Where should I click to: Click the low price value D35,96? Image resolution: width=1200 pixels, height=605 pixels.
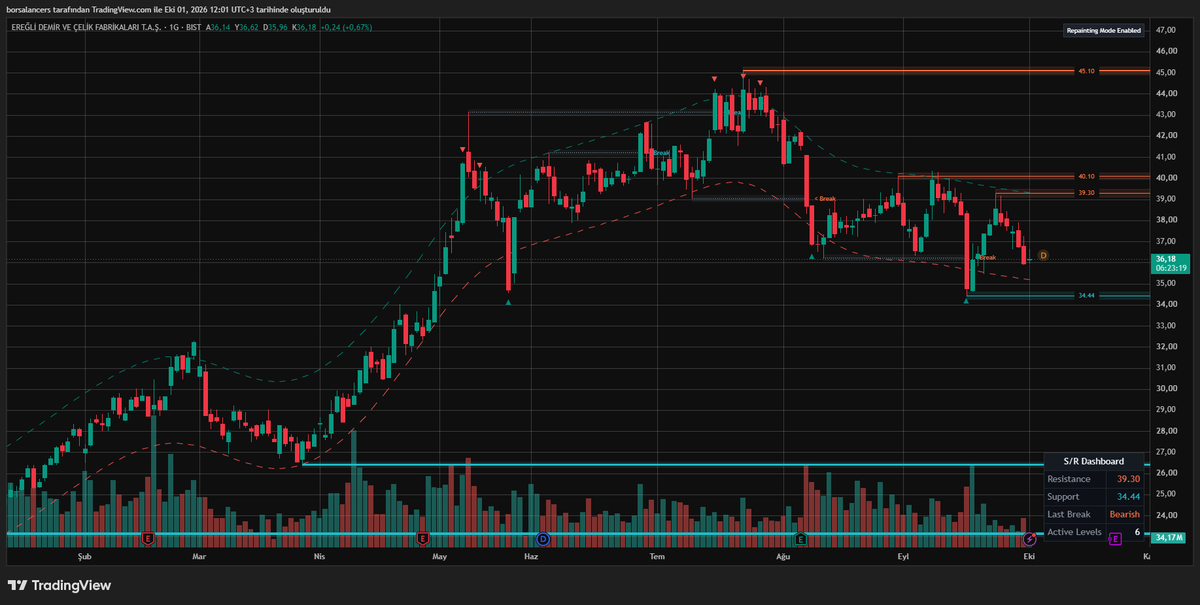point(277,27)
